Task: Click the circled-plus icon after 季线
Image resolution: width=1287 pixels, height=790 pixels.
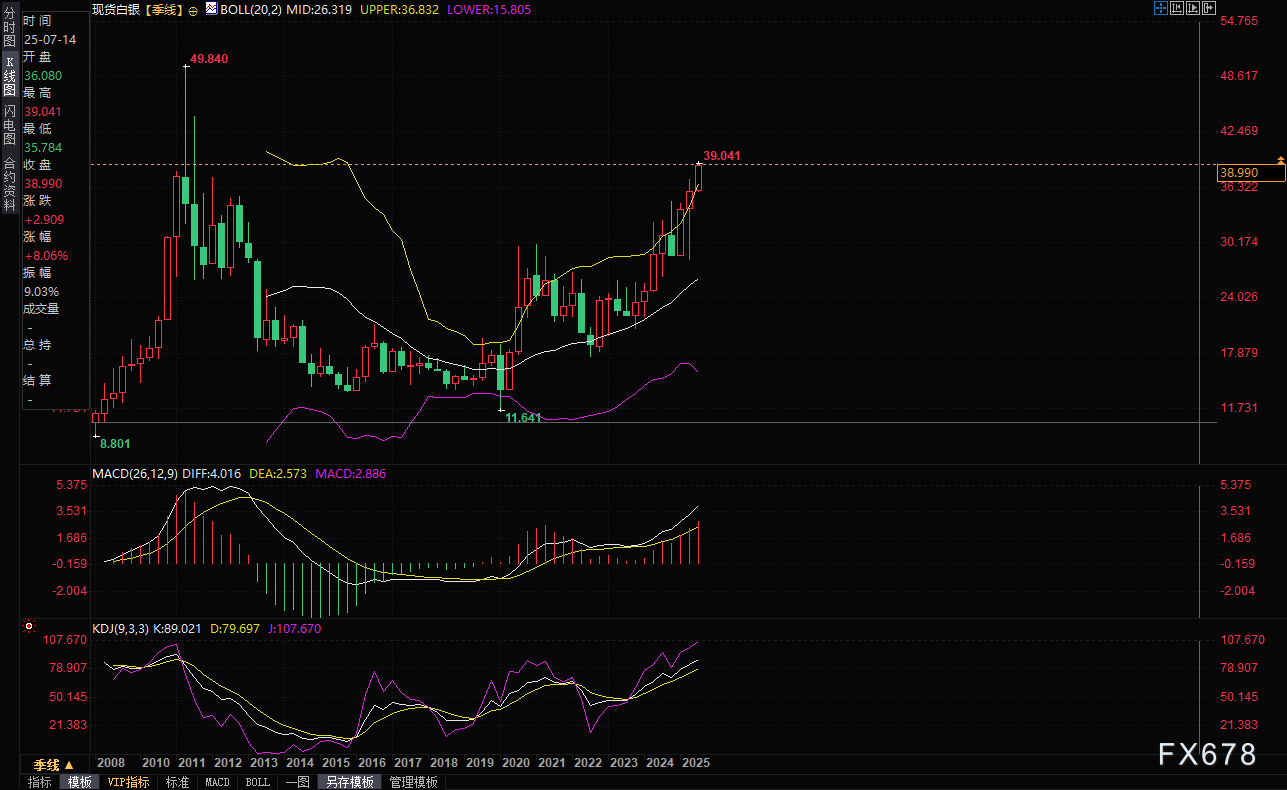Action: pyautogui.click(x=192, y=10)
